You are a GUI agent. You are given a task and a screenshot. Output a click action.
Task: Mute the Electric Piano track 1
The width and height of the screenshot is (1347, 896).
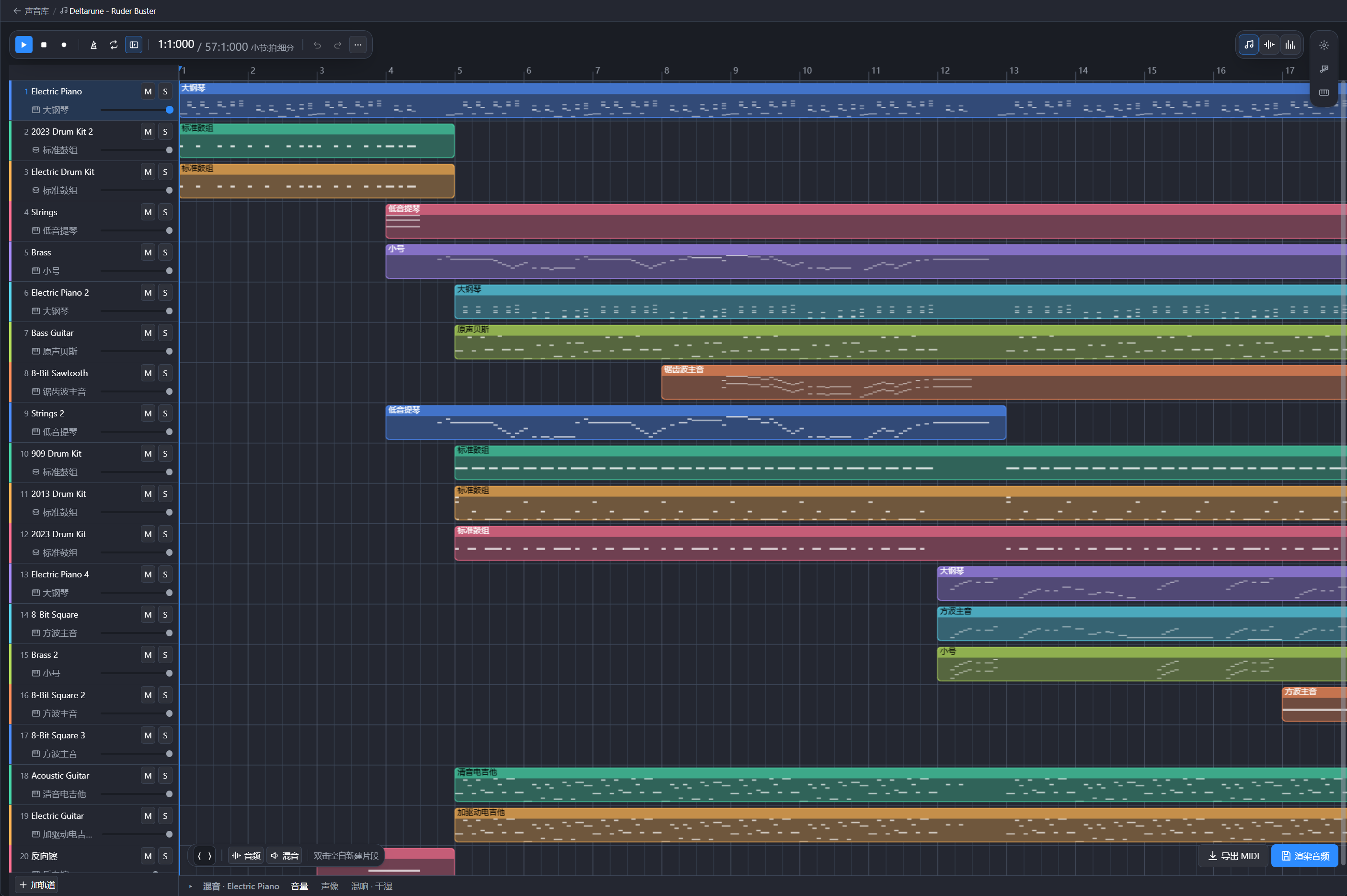tap(148, 92)
